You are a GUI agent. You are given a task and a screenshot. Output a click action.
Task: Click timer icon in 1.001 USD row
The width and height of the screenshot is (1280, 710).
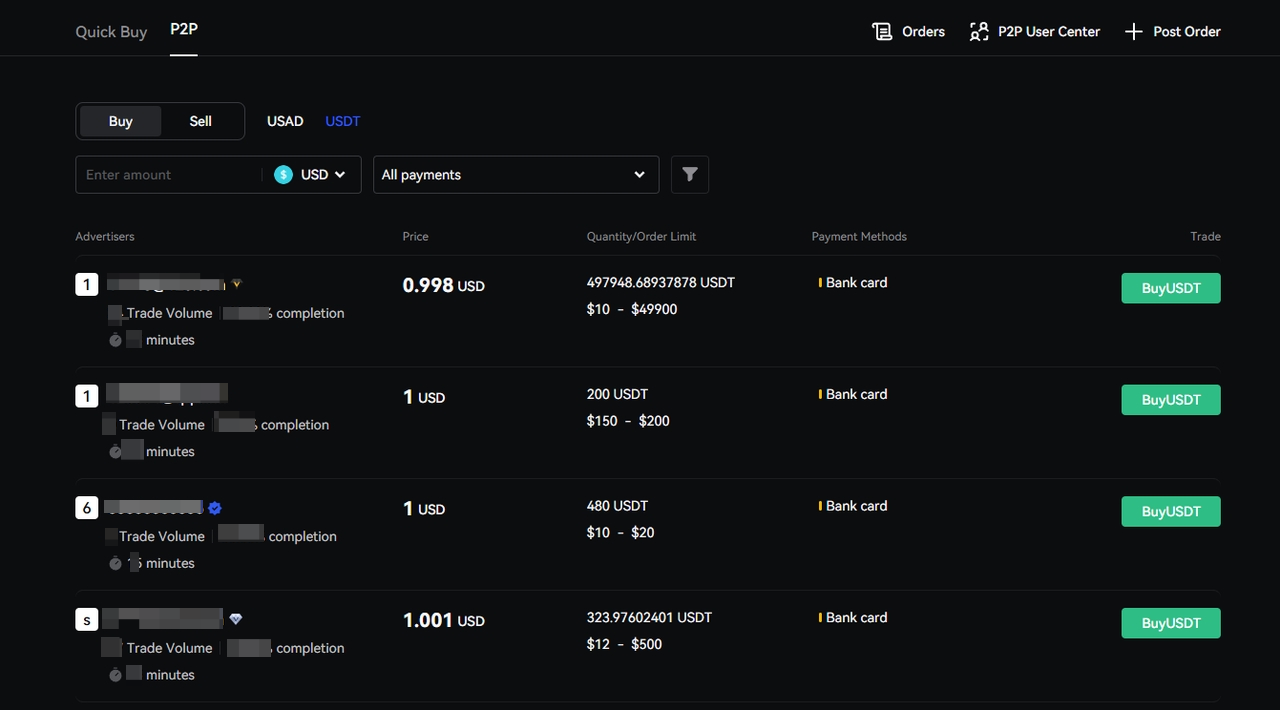pos(115,675)
